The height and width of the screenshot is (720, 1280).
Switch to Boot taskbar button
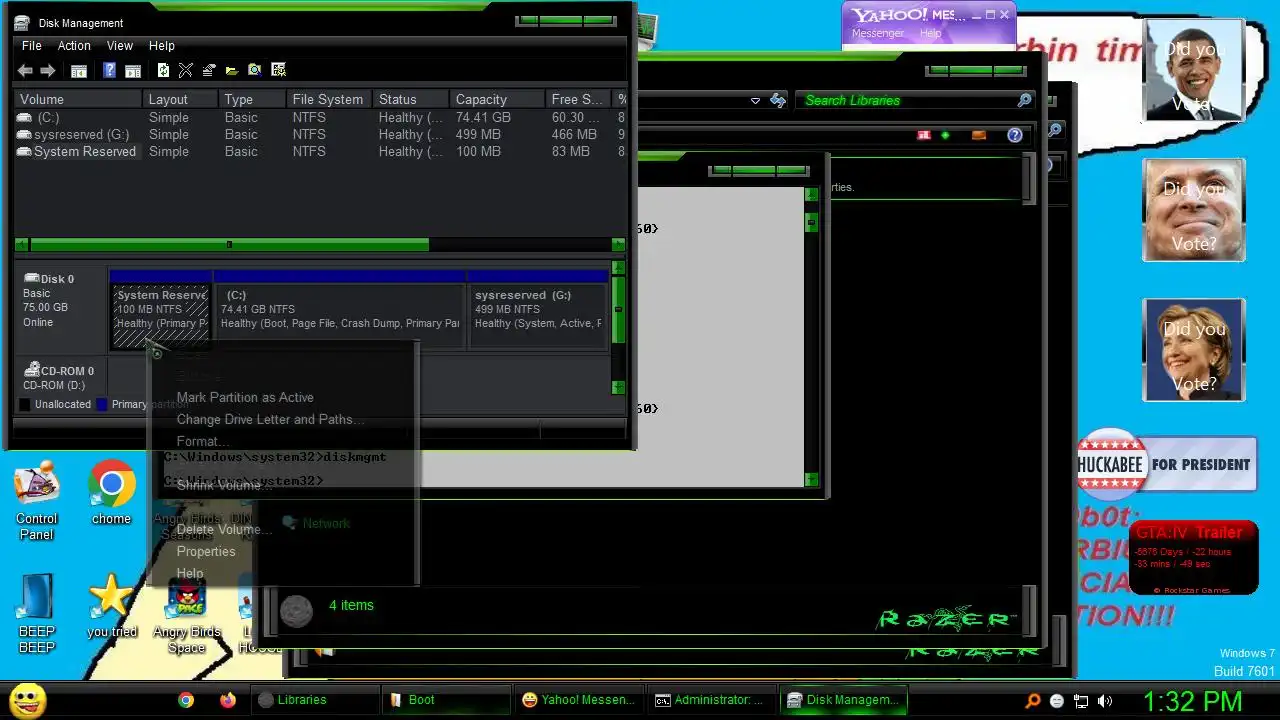click(x=445, y=700)
